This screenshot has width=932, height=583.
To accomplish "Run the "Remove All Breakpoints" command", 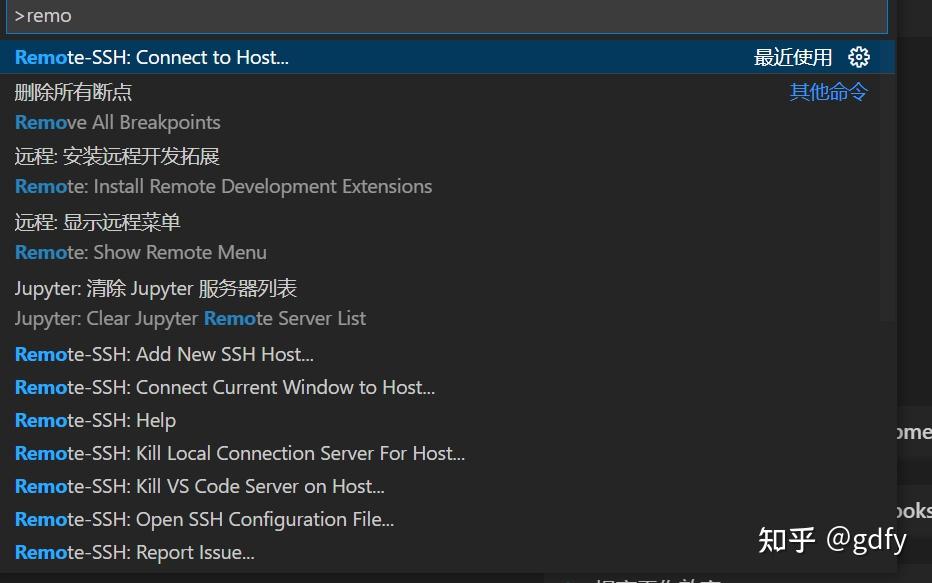I will pyautogui.click(x=117, y=122).
